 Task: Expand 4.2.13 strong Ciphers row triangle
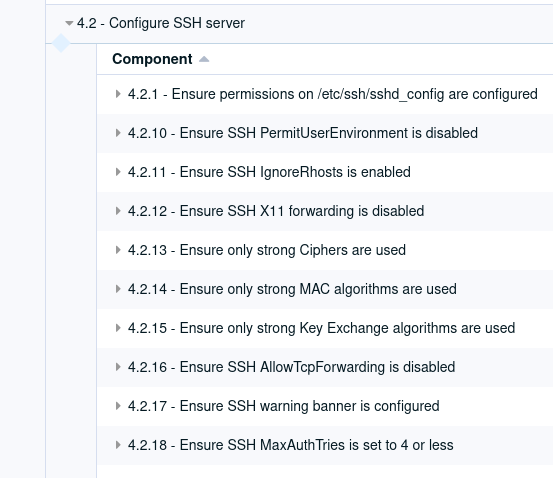[x=118, y=250]
